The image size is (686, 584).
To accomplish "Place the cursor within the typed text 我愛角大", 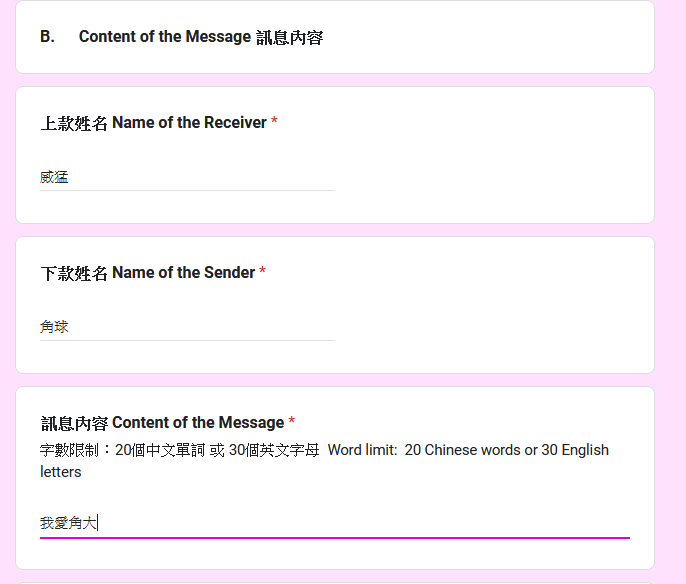I will tap(68, 523).
